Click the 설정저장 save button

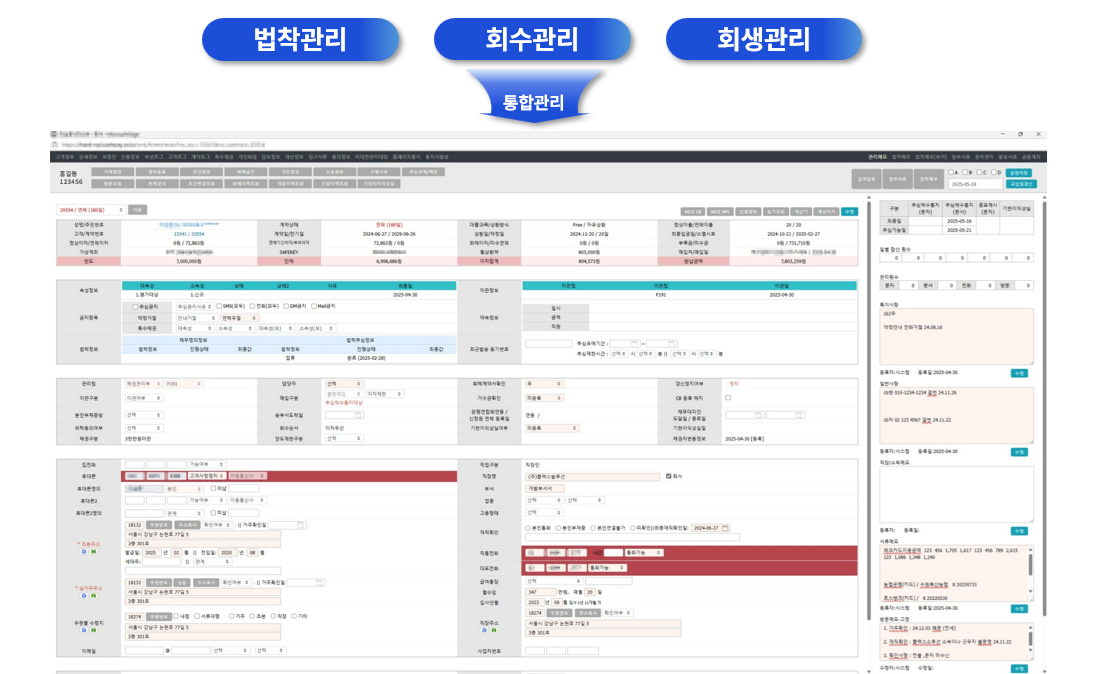tap(1020, 173)
